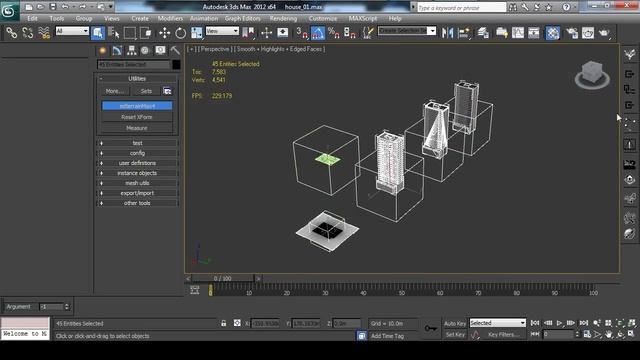Expand the instance objects rollout
The width and height of the screenshot is (640, 360).
tap(137, 173)
